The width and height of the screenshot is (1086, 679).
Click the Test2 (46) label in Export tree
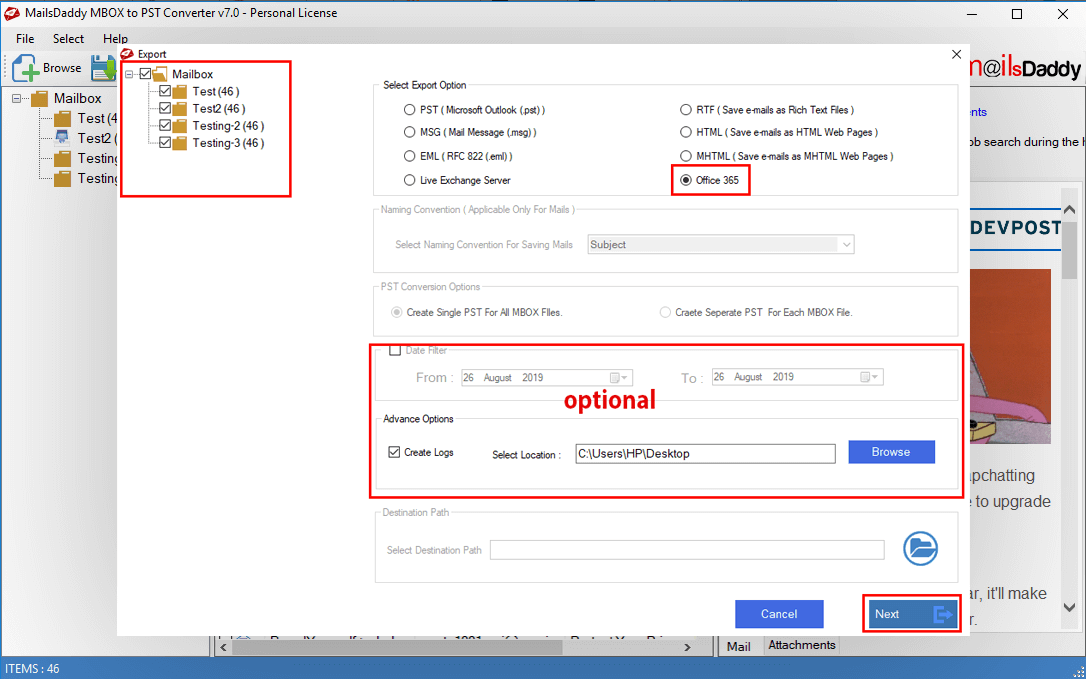(x=219, y=109)
